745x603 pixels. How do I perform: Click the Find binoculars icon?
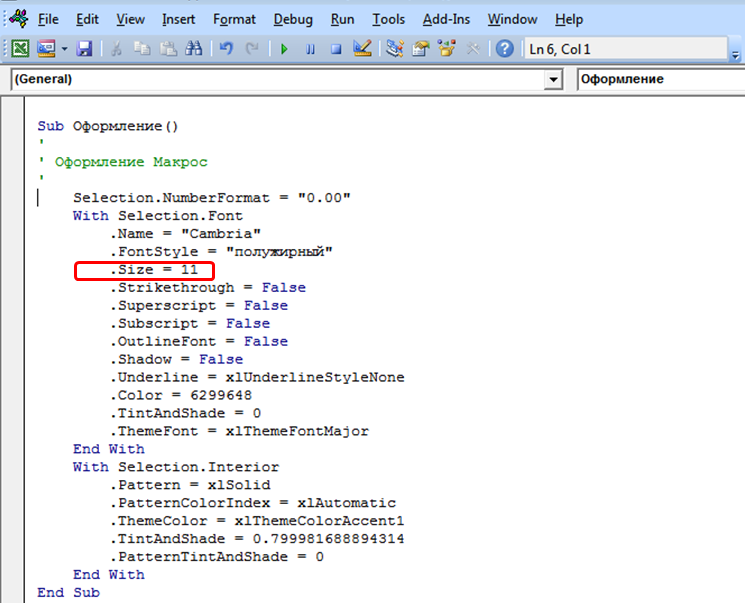[x=194, y=49]
